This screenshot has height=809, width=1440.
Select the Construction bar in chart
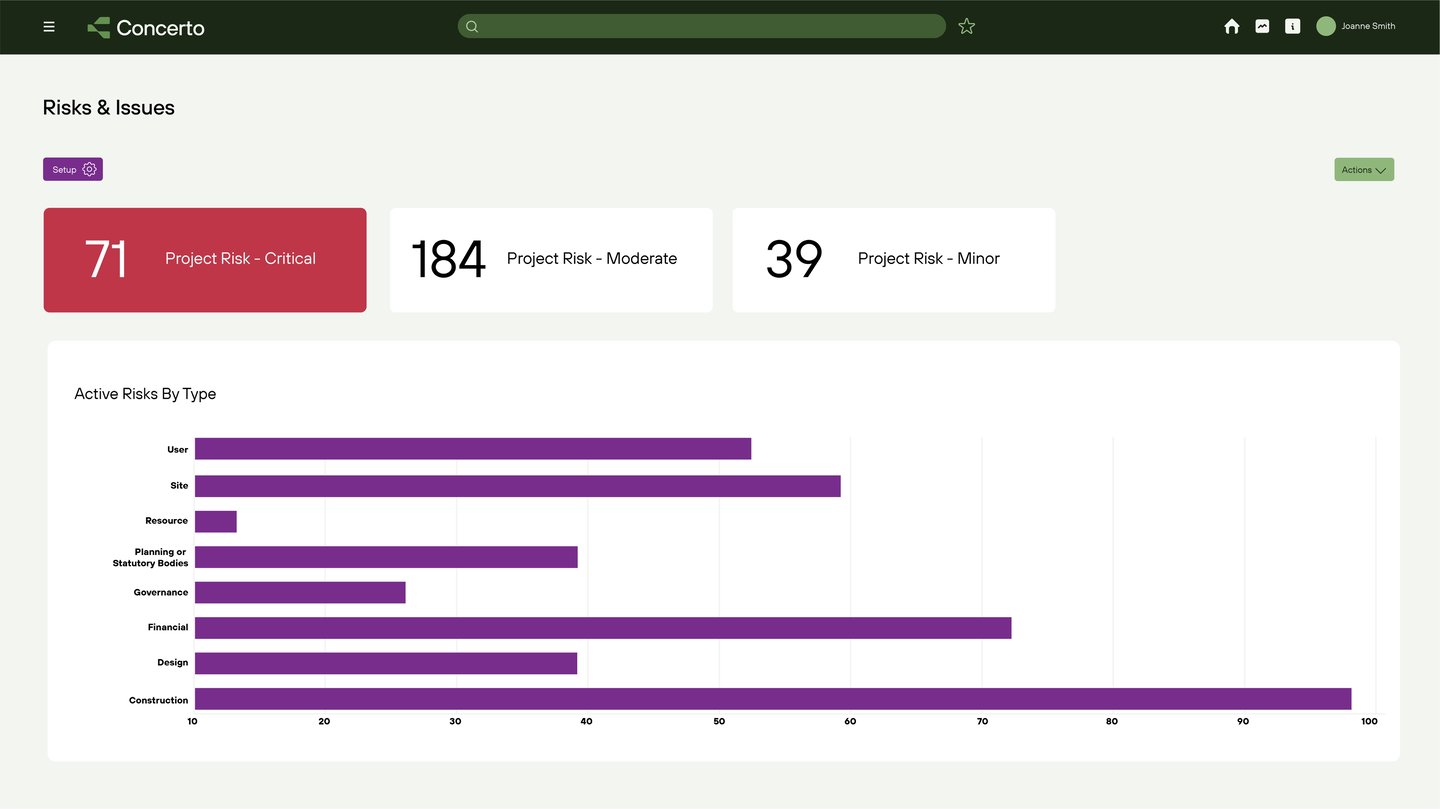[773, 699]
